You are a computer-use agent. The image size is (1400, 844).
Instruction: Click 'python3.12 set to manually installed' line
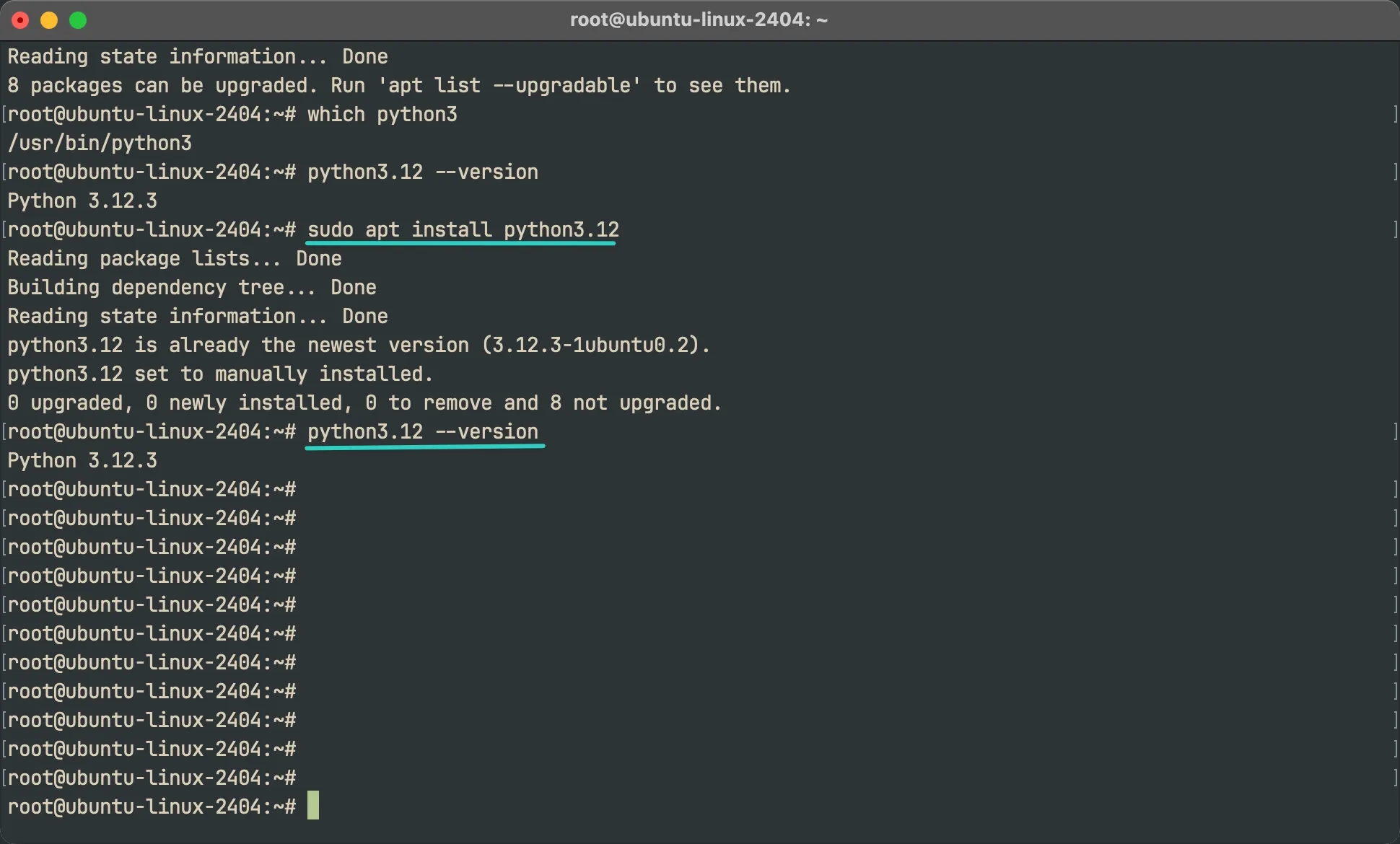click(x=219, y=374)
